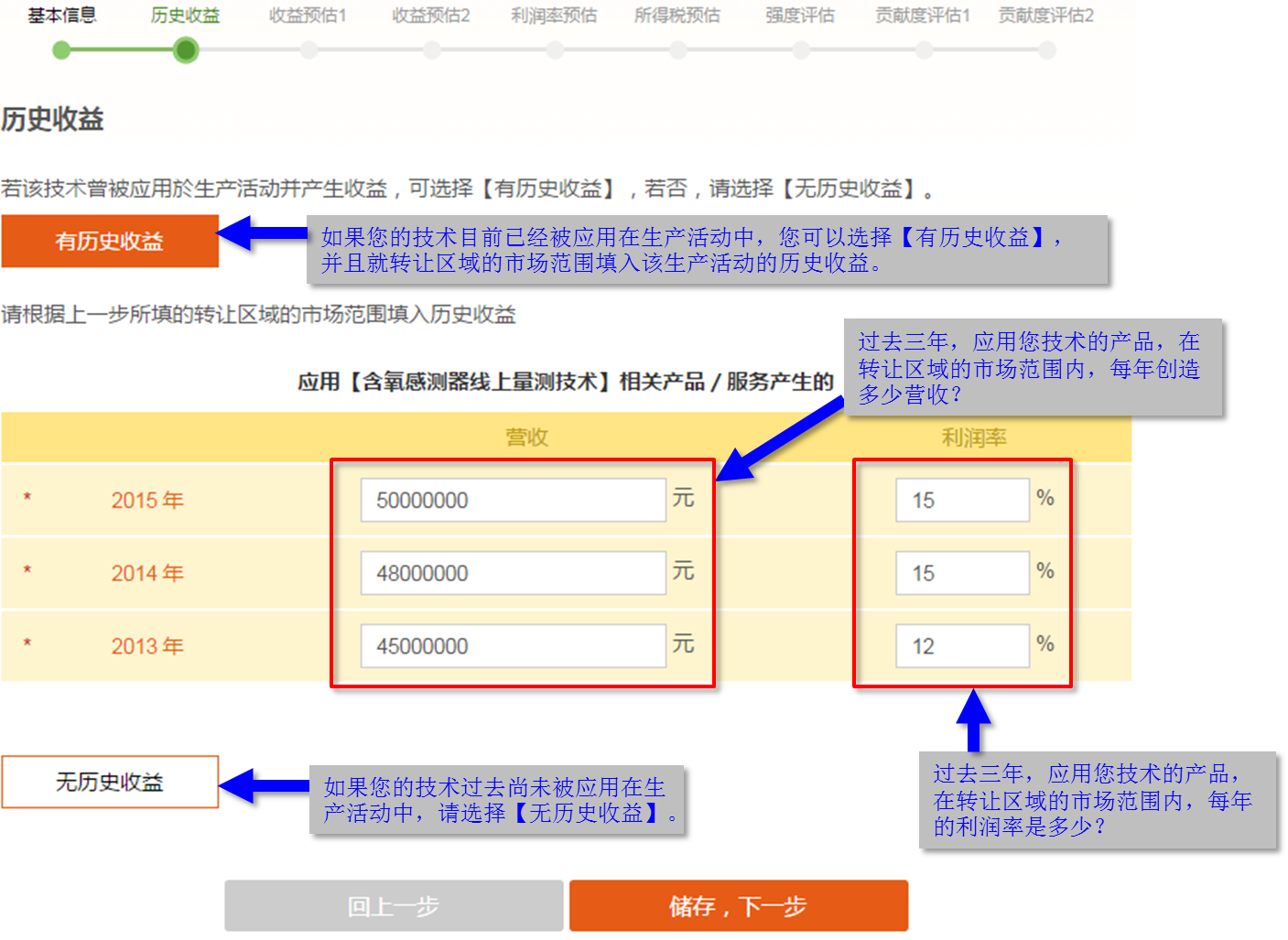Focus the 2015年 revenue field

click(514, 501)
